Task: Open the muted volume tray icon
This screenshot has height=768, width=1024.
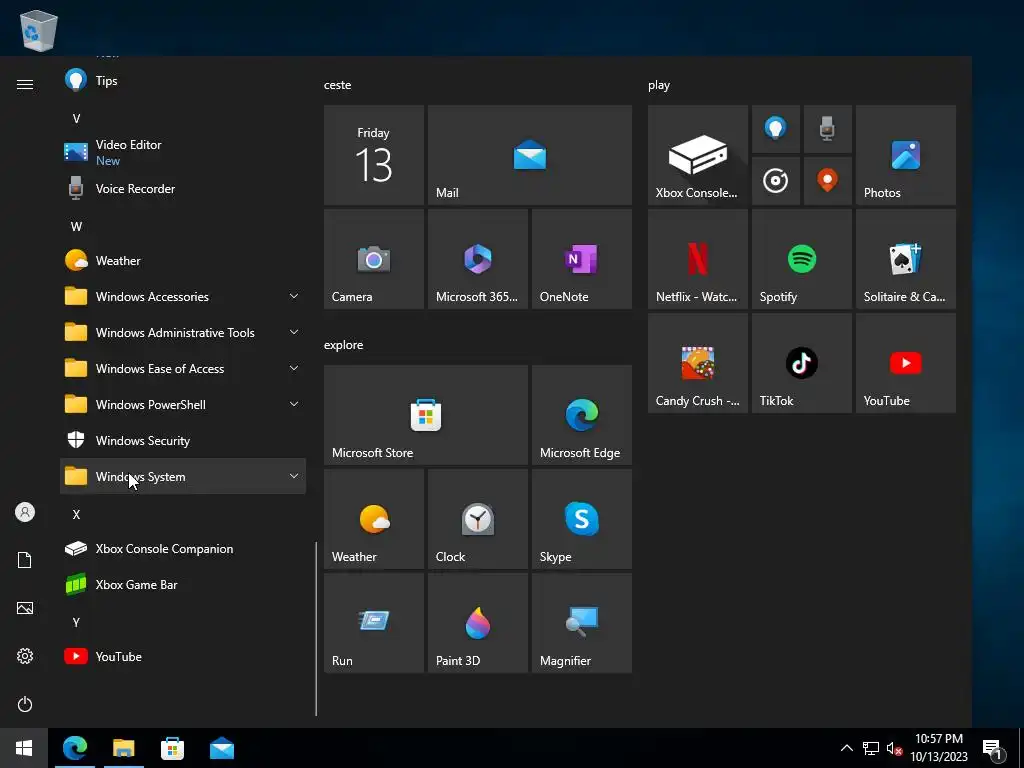Action: click(x=895, y=748)
